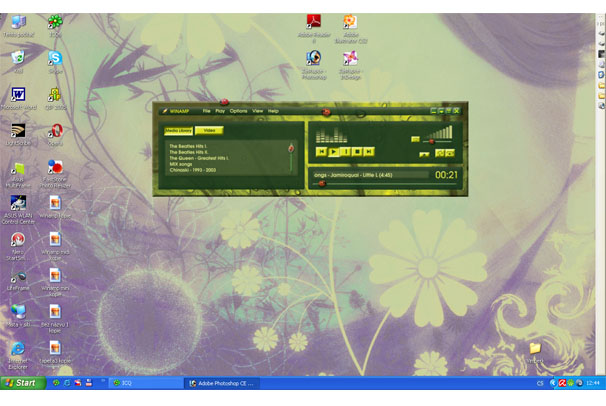Viewport: 606px width, 406px height.
Task: Click the ICQ flower desktop icon
Action: click(x=54, y=22)
